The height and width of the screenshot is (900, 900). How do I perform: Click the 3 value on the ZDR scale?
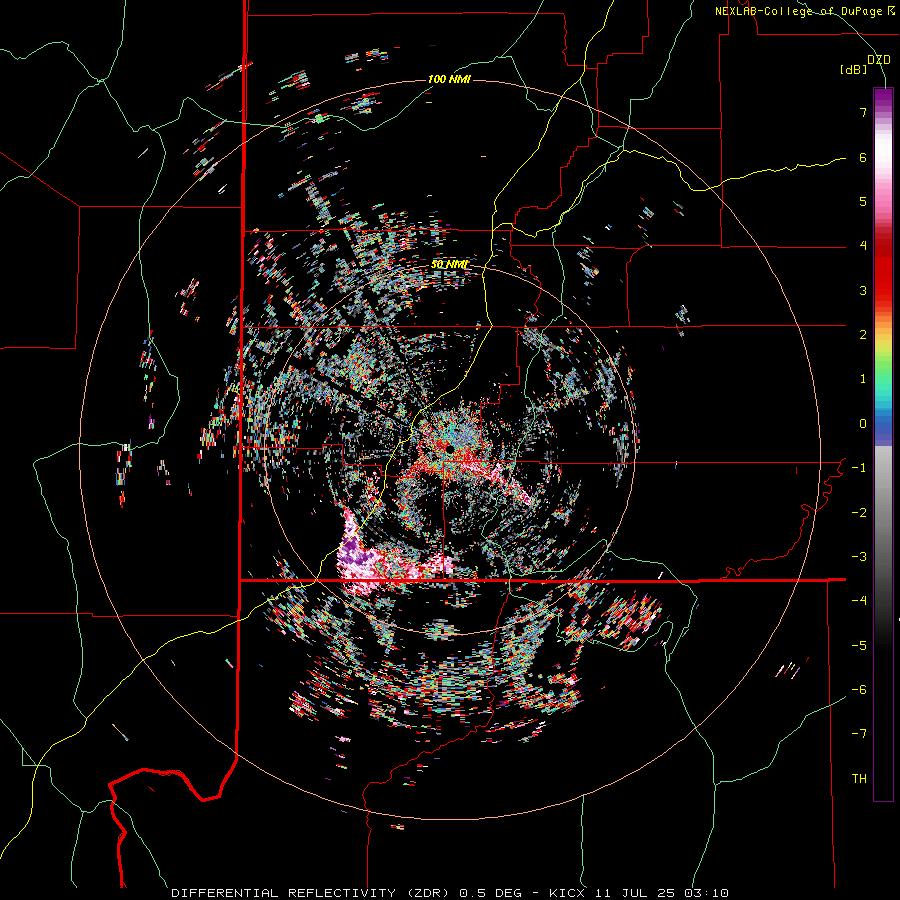click(863, 290)
